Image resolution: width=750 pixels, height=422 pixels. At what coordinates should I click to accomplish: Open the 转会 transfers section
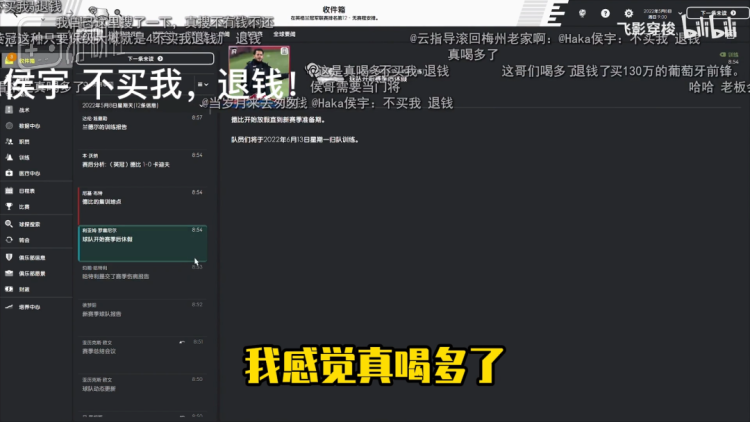pyautogui.click(x=24, y=240)
